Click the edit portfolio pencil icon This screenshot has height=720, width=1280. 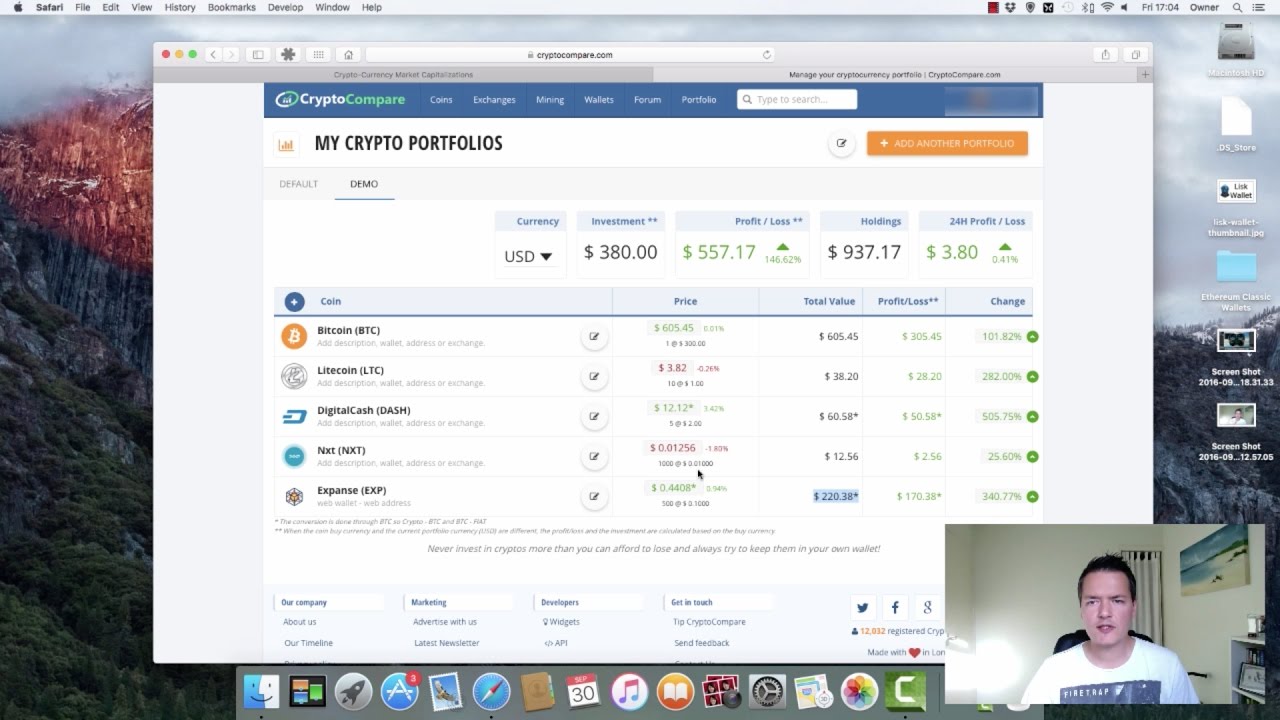pyautogui.click(x=841, y=143)
